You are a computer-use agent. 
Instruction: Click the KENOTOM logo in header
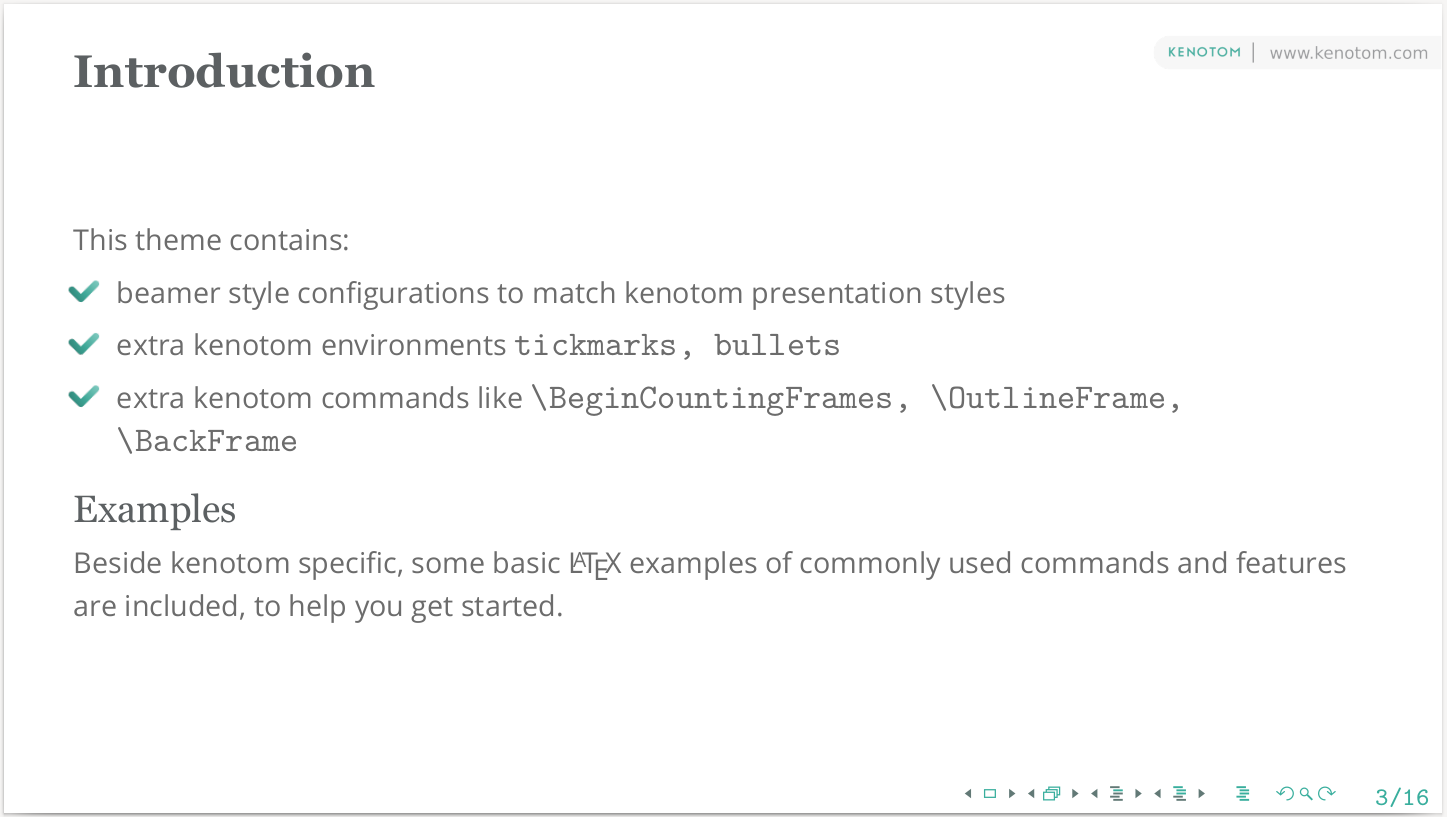point(1204,52)
